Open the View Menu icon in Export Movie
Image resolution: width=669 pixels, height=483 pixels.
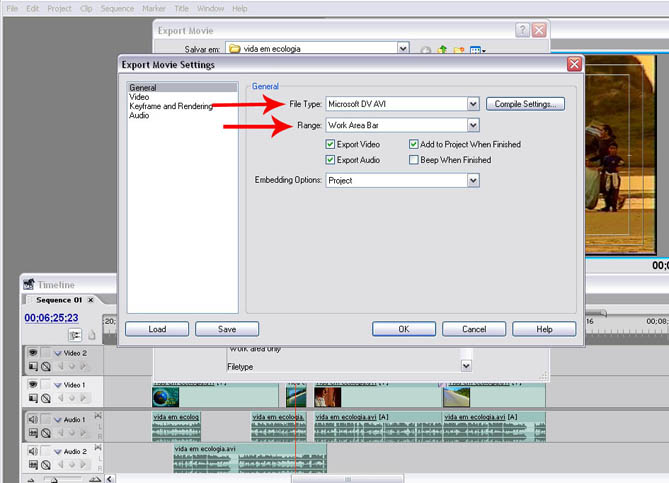477,49
